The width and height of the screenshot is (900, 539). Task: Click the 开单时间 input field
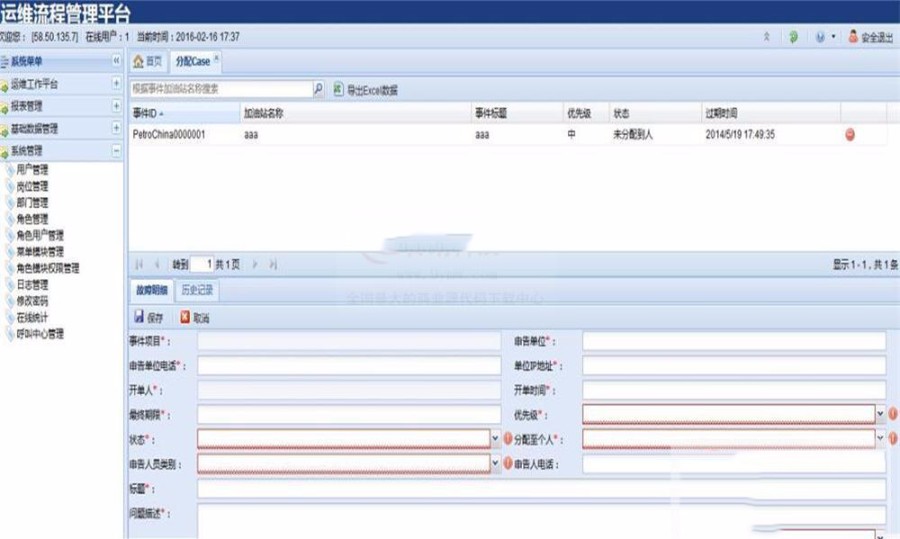[x=734, y=390]
